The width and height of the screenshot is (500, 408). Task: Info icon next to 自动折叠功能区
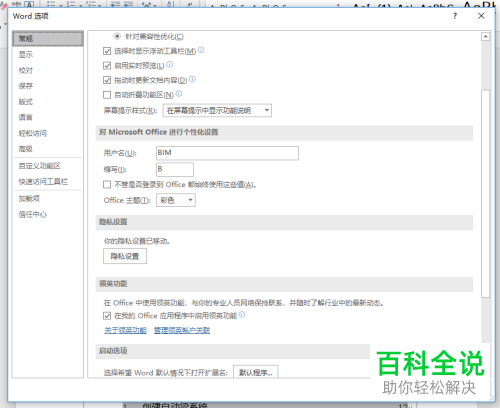click(179, 94)
